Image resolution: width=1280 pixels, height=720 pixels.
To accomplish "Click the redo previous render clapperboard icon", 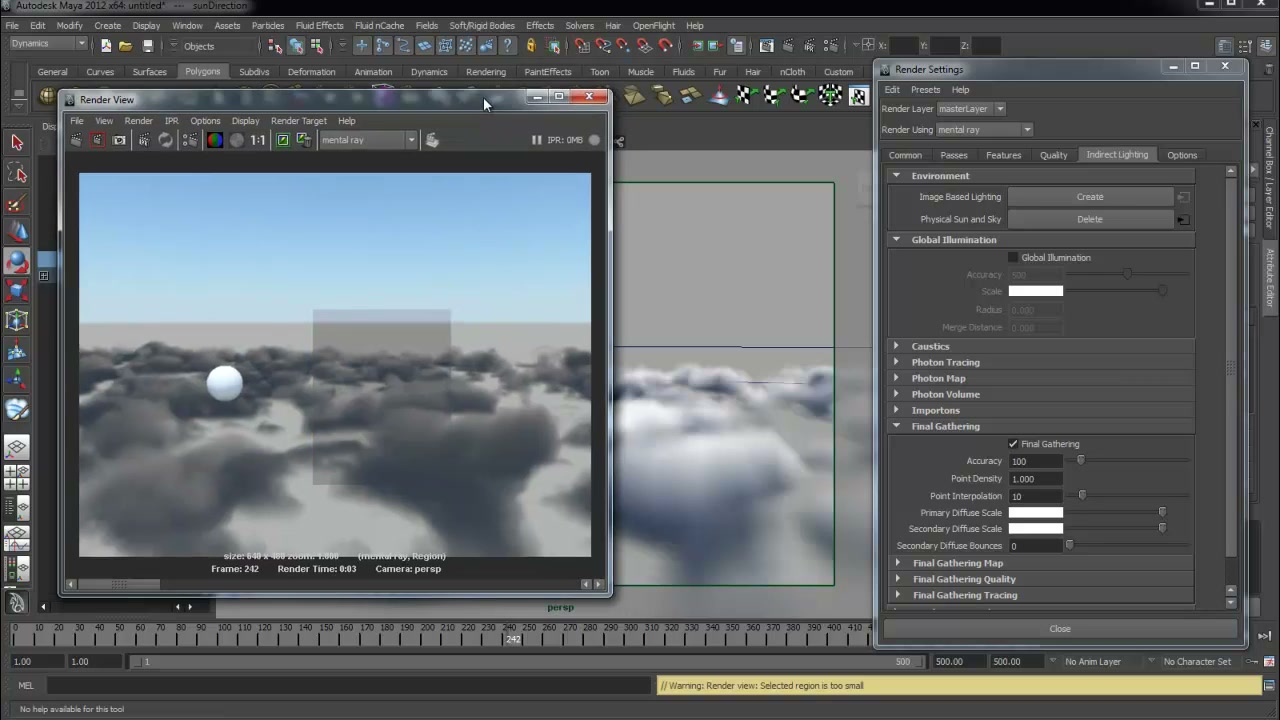I will coord(76,140).
